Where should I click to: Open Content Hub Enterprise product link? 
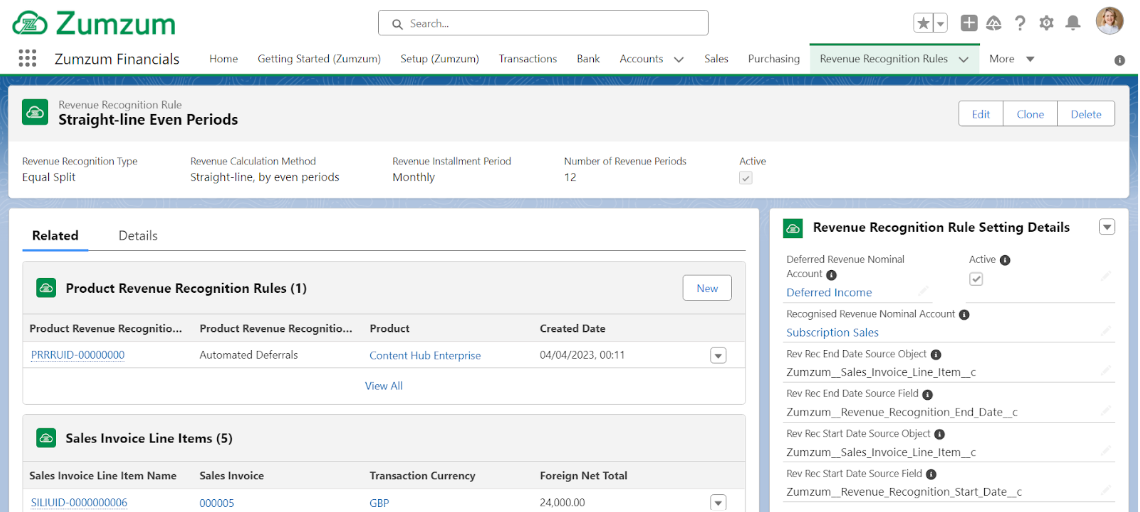tap(425, 356)
